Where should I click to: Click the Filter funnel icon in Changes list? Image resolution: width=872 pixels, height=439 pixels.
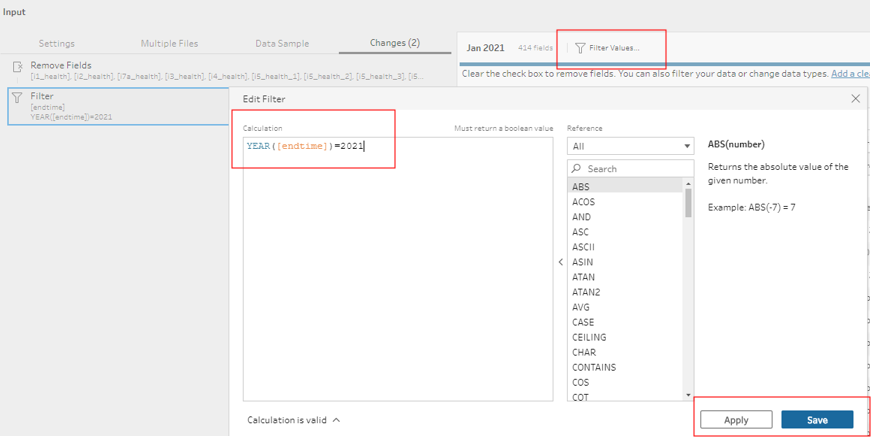pyautogui.click(x=17, y=98)
